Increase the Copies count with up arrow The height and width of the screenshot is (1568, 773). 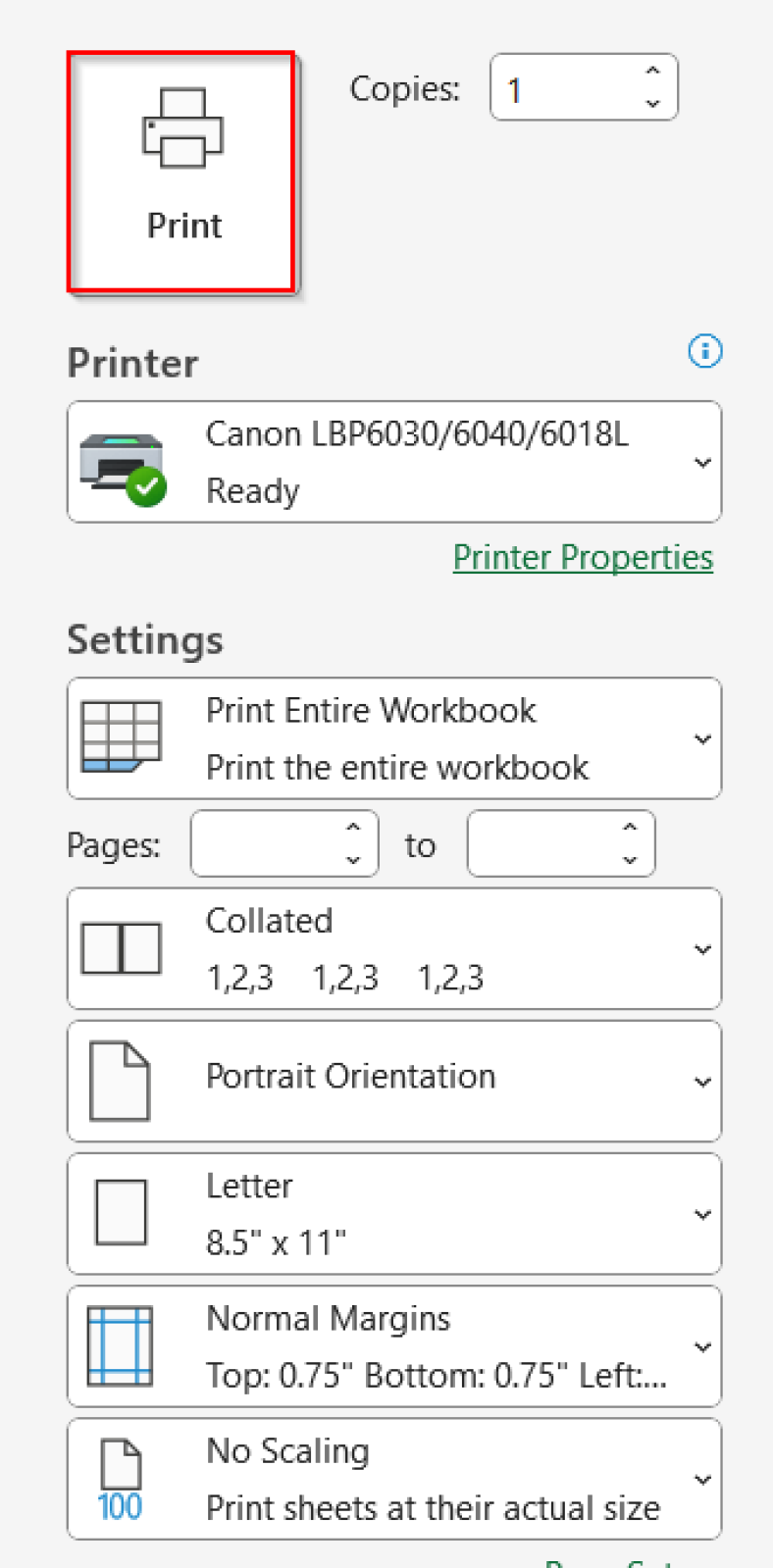pos(652,72)
